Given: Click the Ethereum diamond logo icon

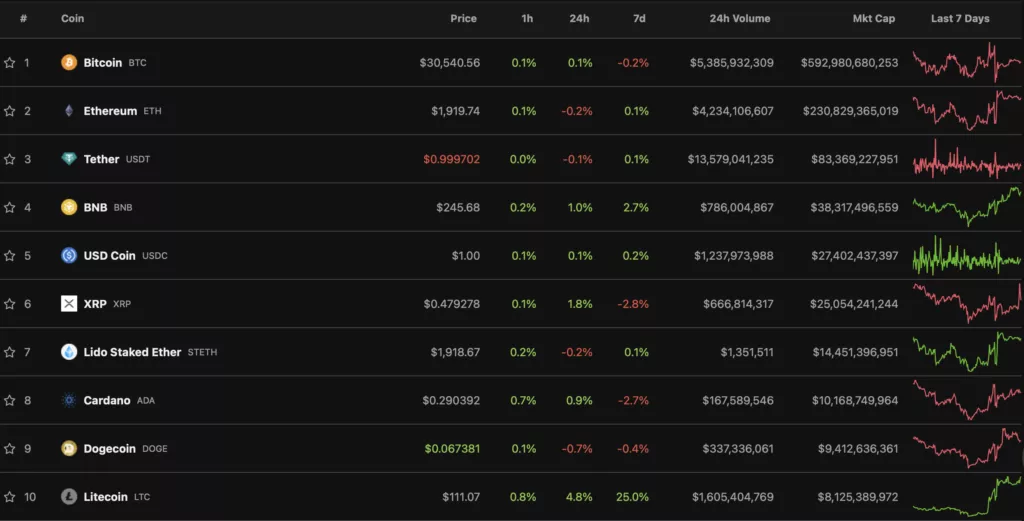Looking at the screenshot, I should [69, 111].
